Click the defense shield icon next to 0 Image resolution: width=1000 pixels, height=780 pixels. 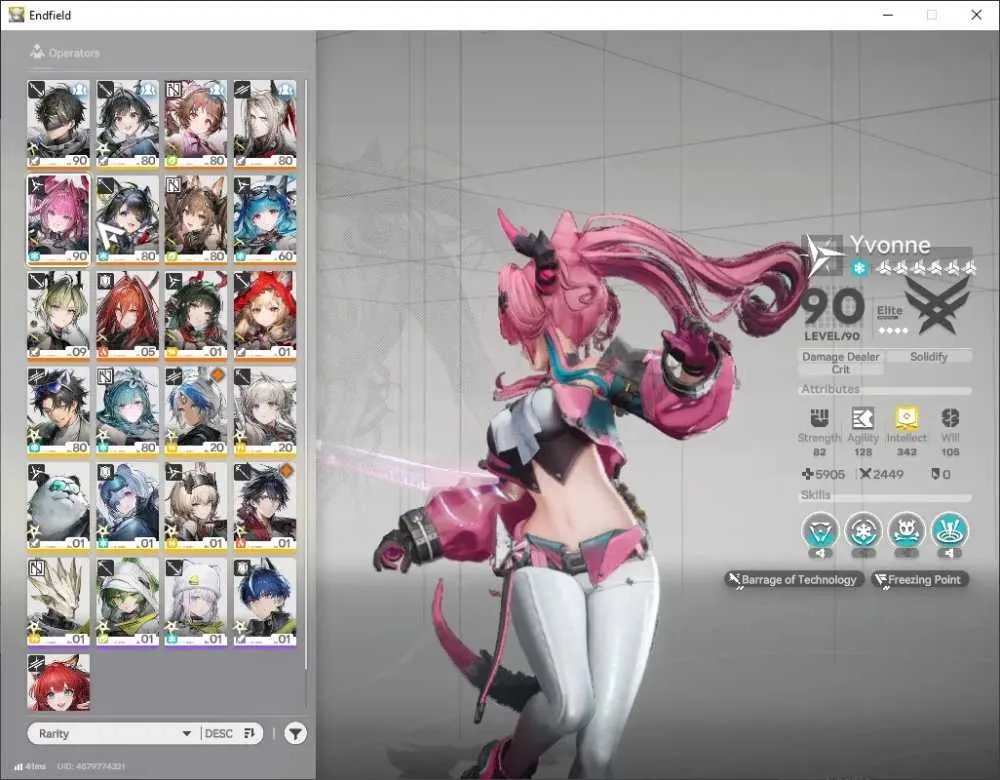click(x=934, y=474)
